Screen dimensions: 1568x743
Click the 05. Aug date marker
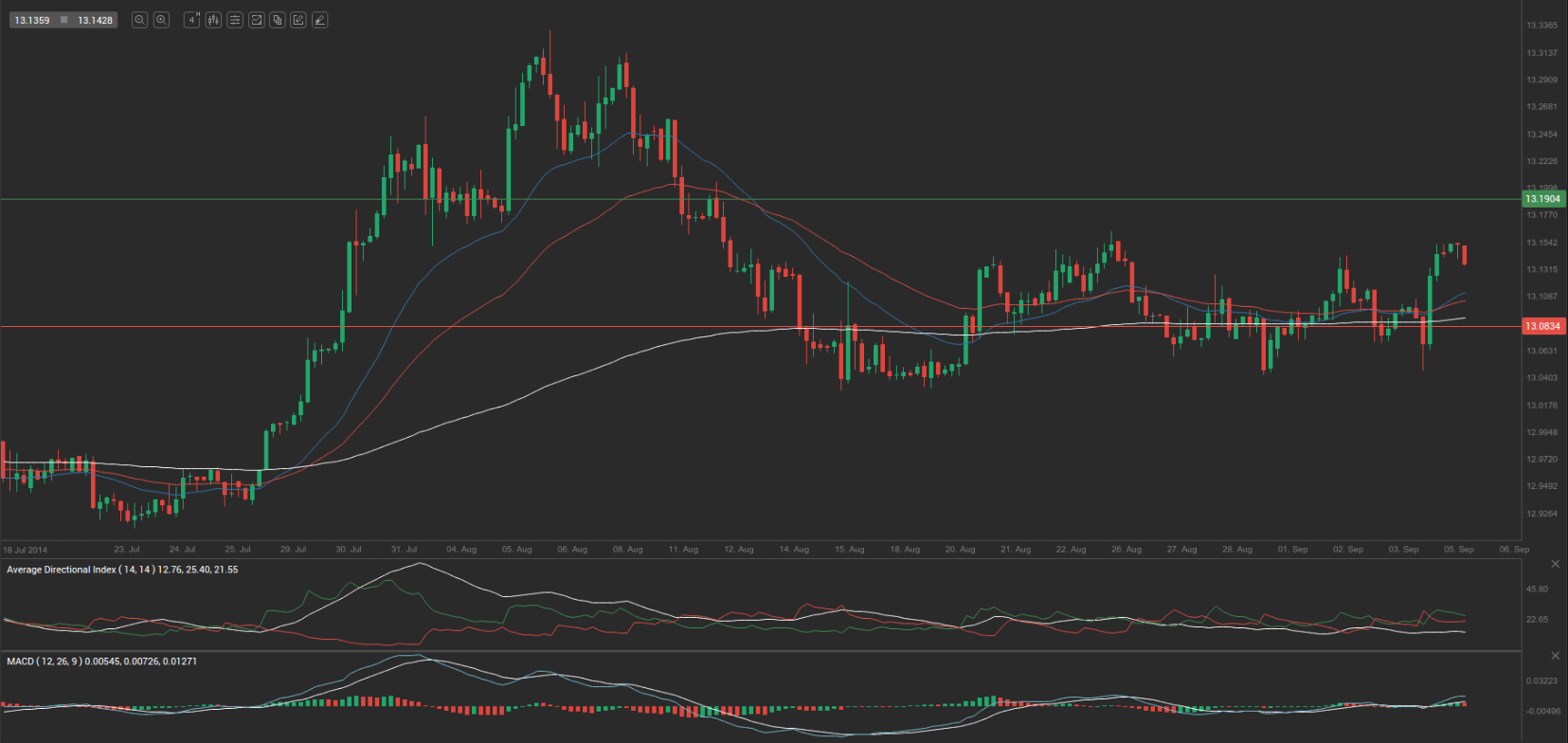516,550
